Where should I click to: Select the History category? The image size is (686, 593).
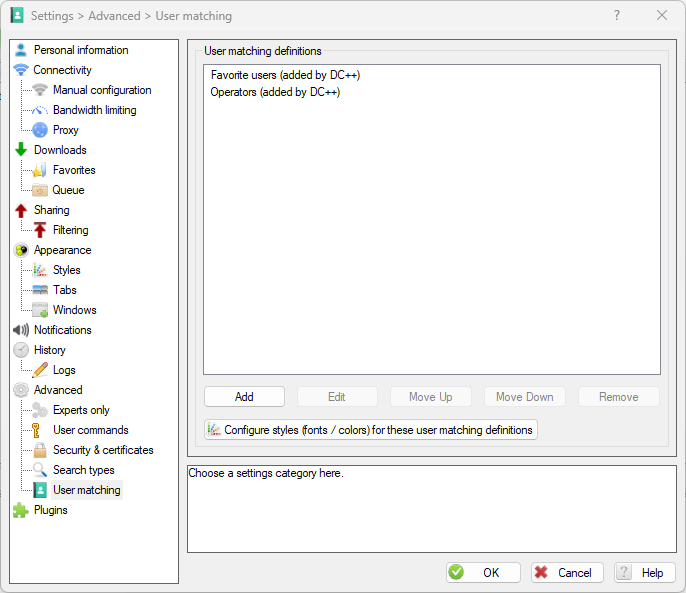(49, 350)
